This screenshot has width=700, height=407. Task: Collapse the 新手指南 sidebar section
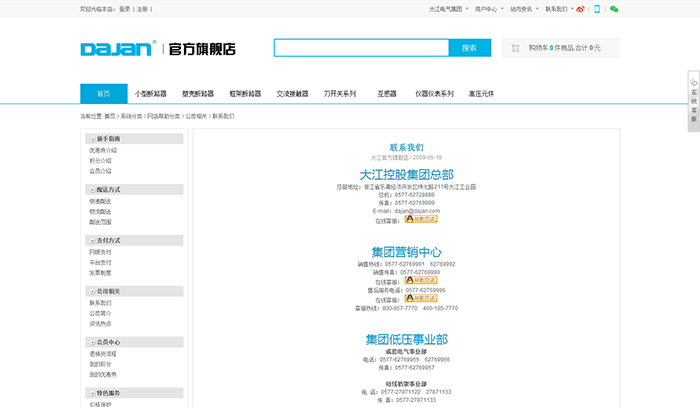point(92,139)
